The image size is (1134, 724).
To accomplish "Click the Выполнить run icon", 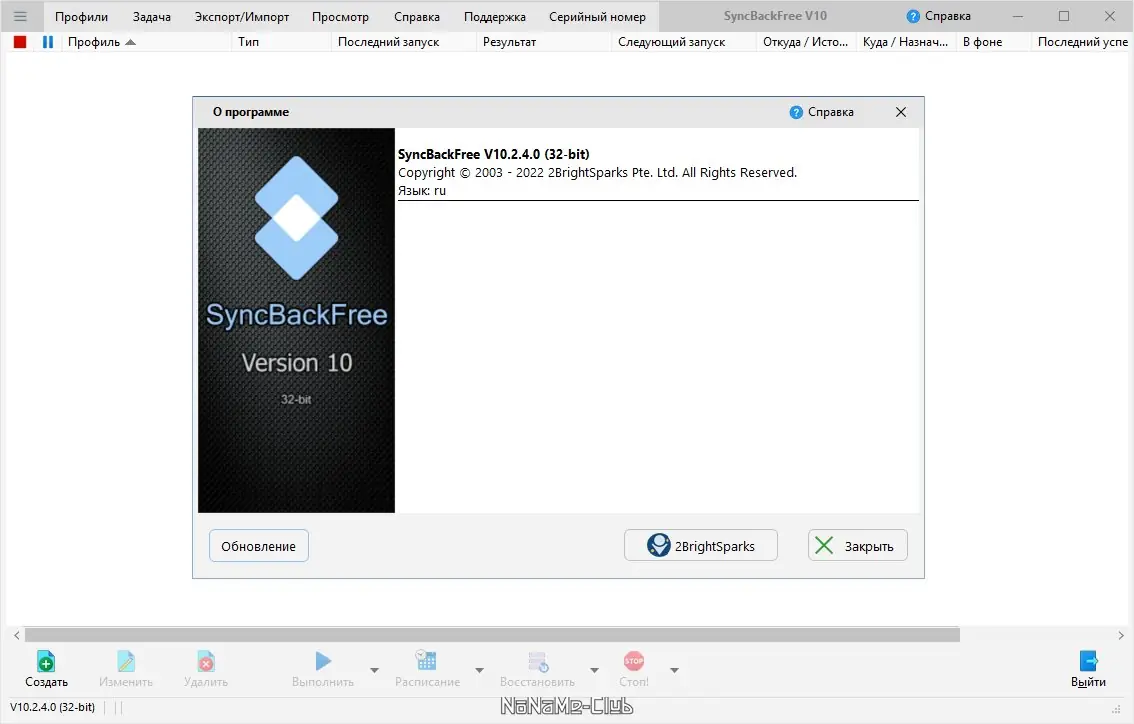I will 323,661.
